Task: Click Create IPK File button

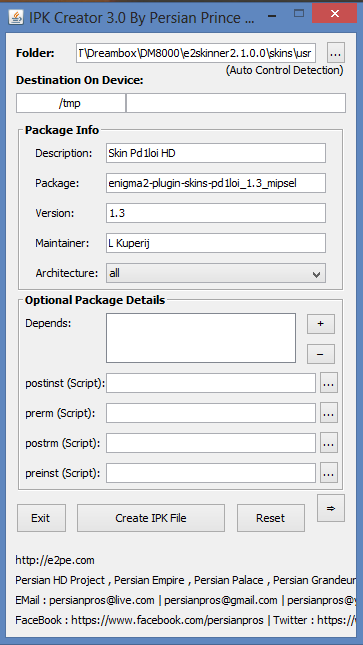Action: 151,518
